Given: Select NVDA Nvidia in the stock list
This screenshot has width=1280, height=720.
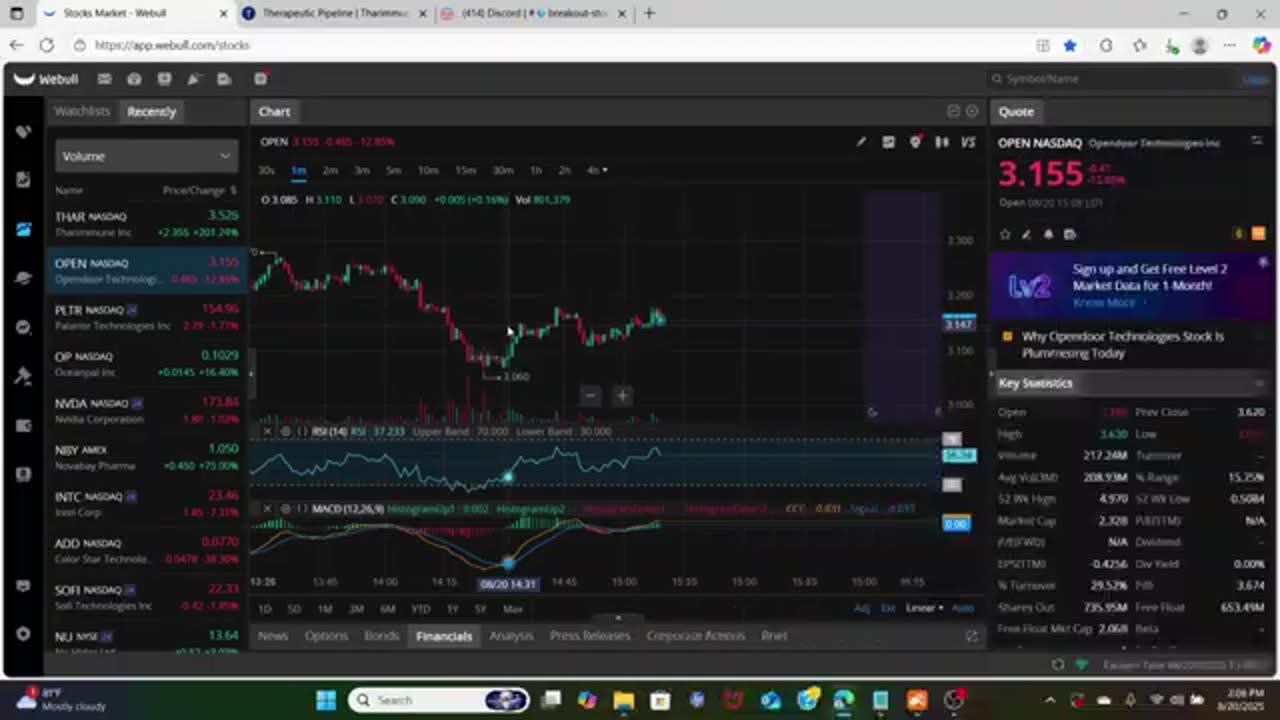Looking at the screenshot, I should [147, 411].
